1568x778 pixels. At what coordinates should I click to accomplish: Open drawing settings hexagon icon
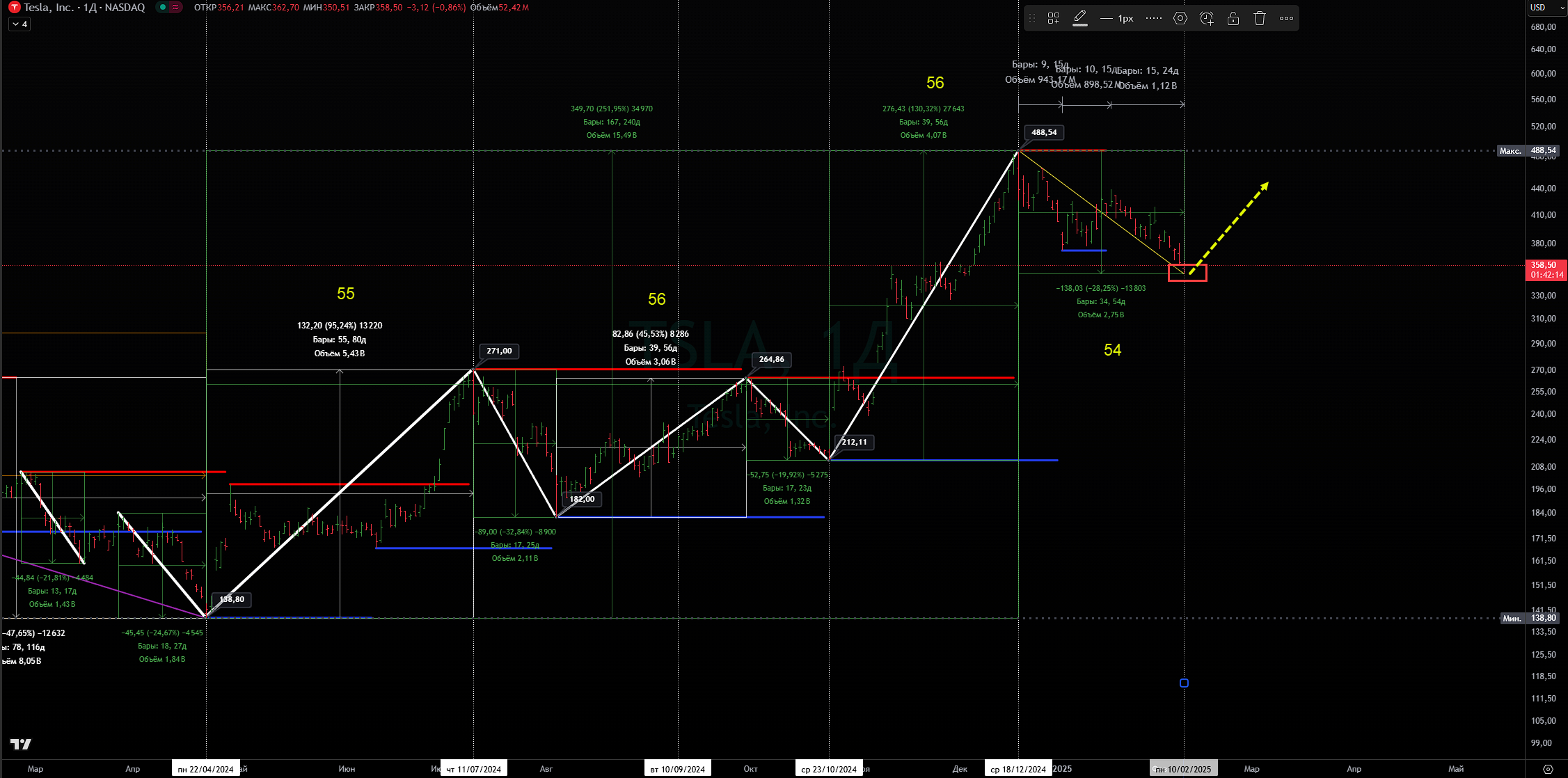click(x=1180, y=18)
